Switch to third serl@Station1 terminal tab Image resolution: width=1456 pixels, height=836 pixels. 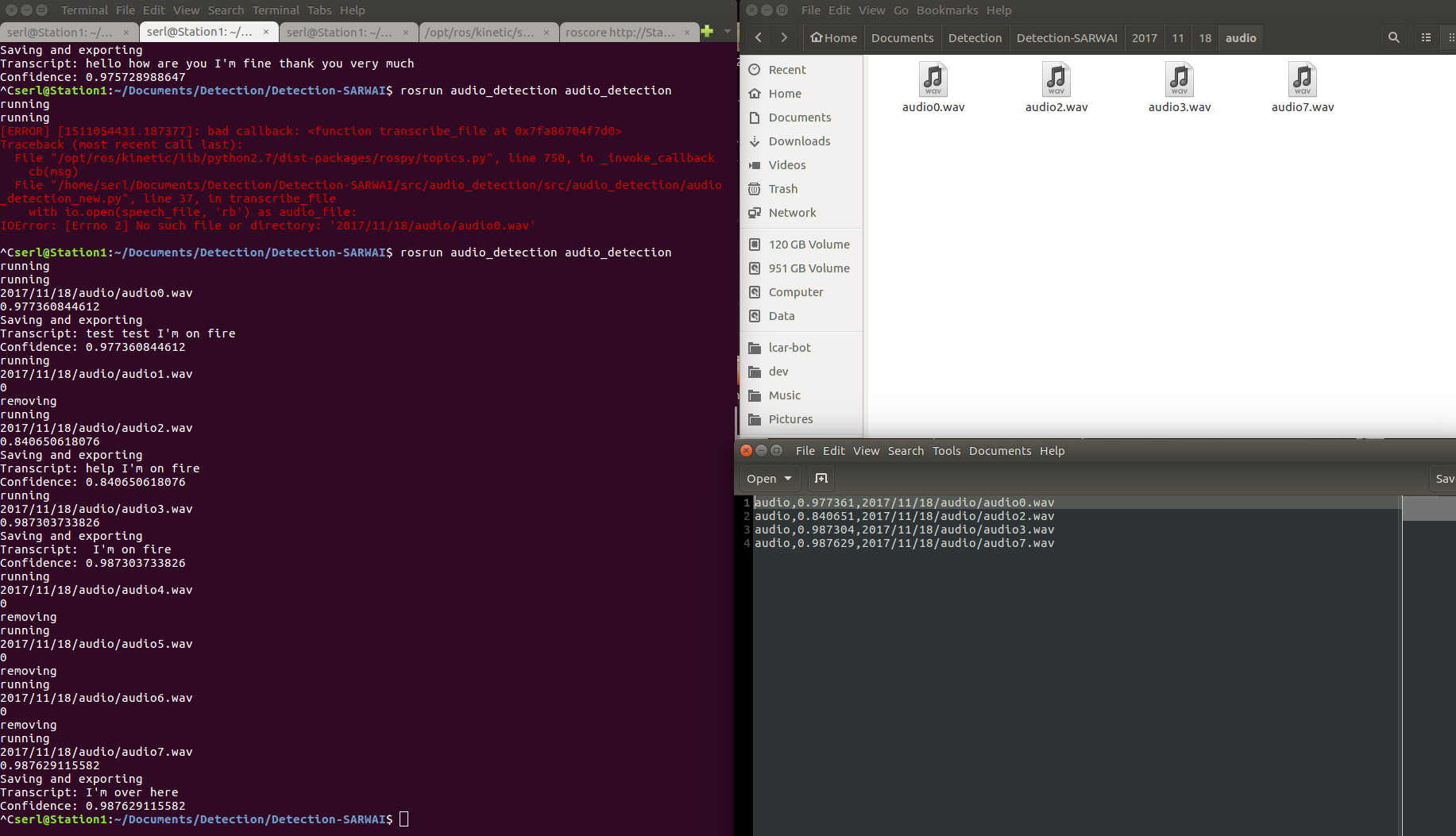pos(348,32)
